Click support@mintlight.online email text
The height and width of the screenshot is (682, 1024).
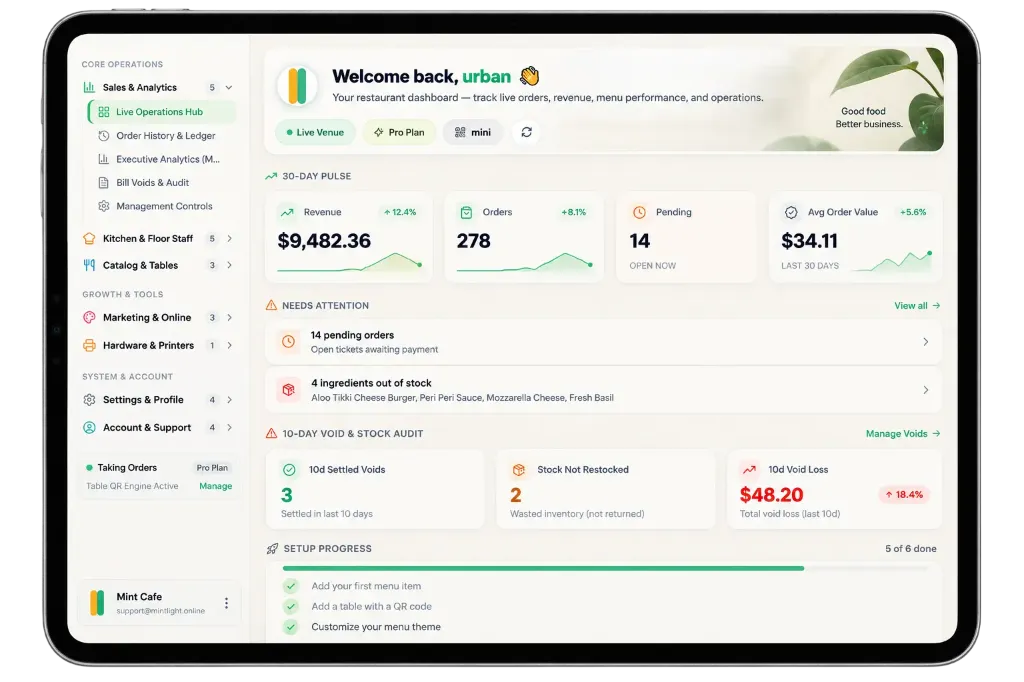161,611
